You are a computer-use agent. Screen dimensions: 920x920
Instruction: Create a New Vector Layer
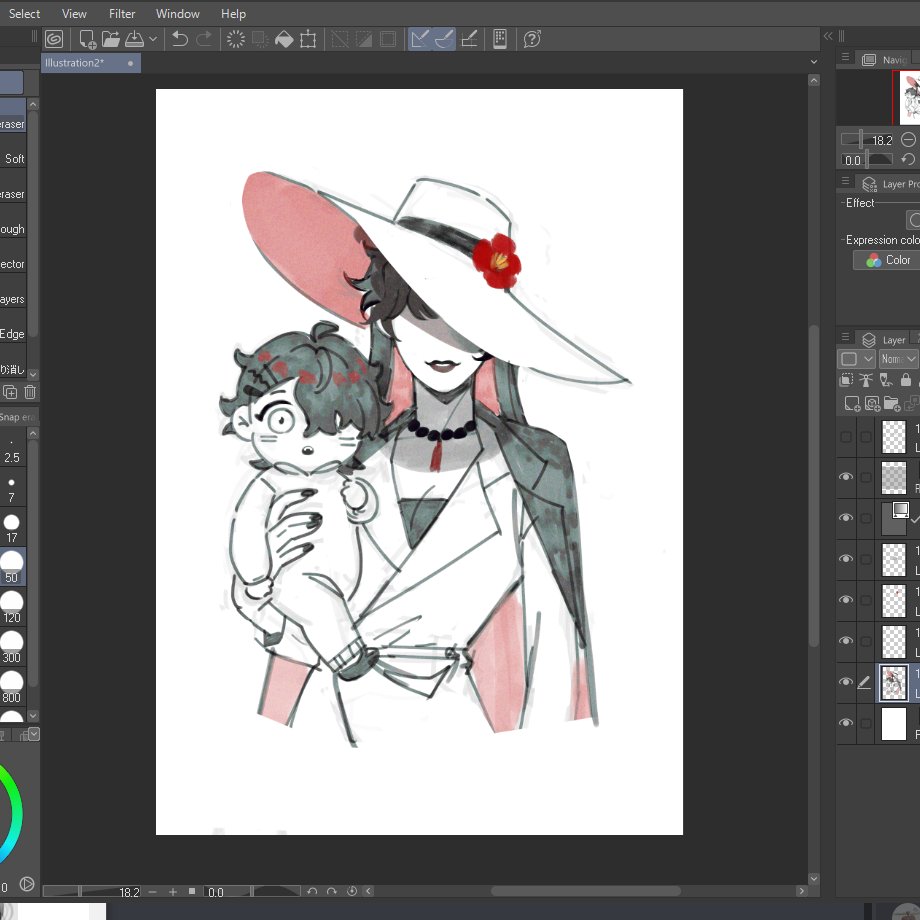click(x=872, y=403)
